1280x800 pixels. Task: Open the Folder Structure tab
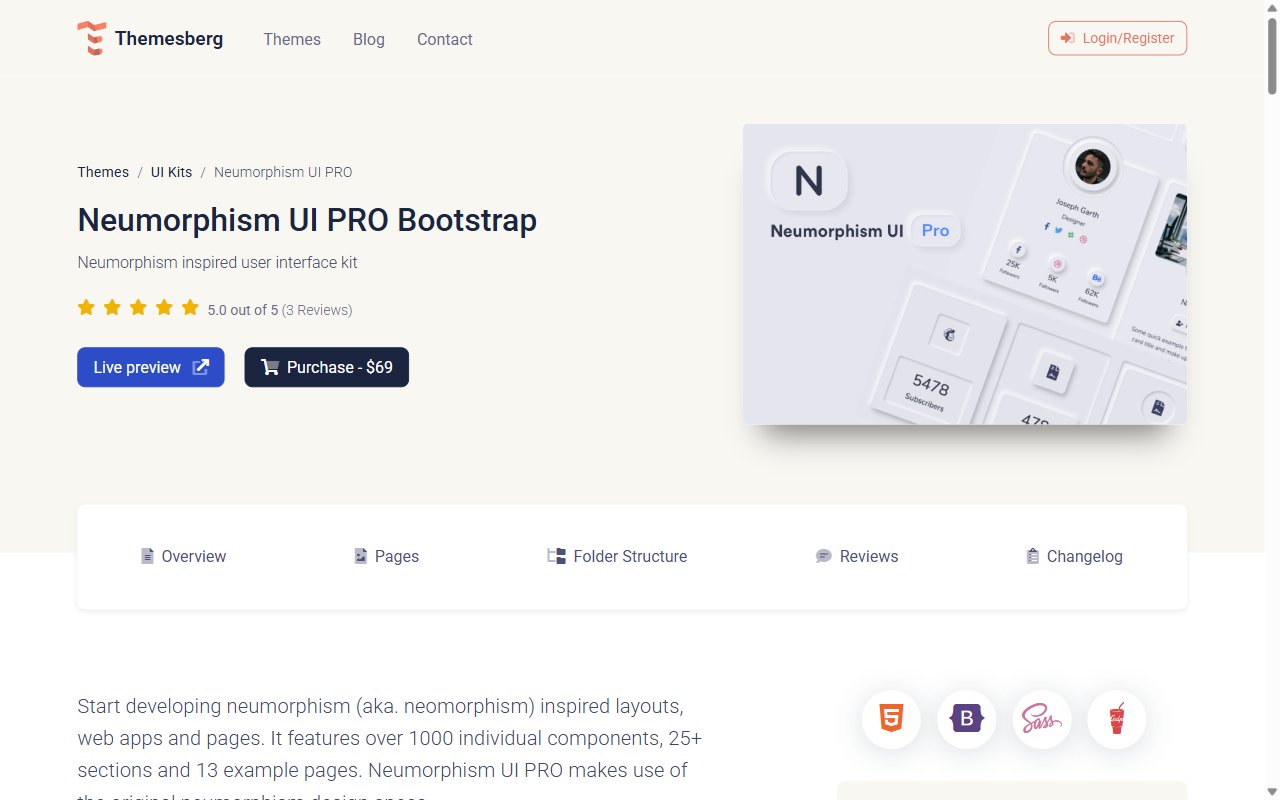[617, 556]
